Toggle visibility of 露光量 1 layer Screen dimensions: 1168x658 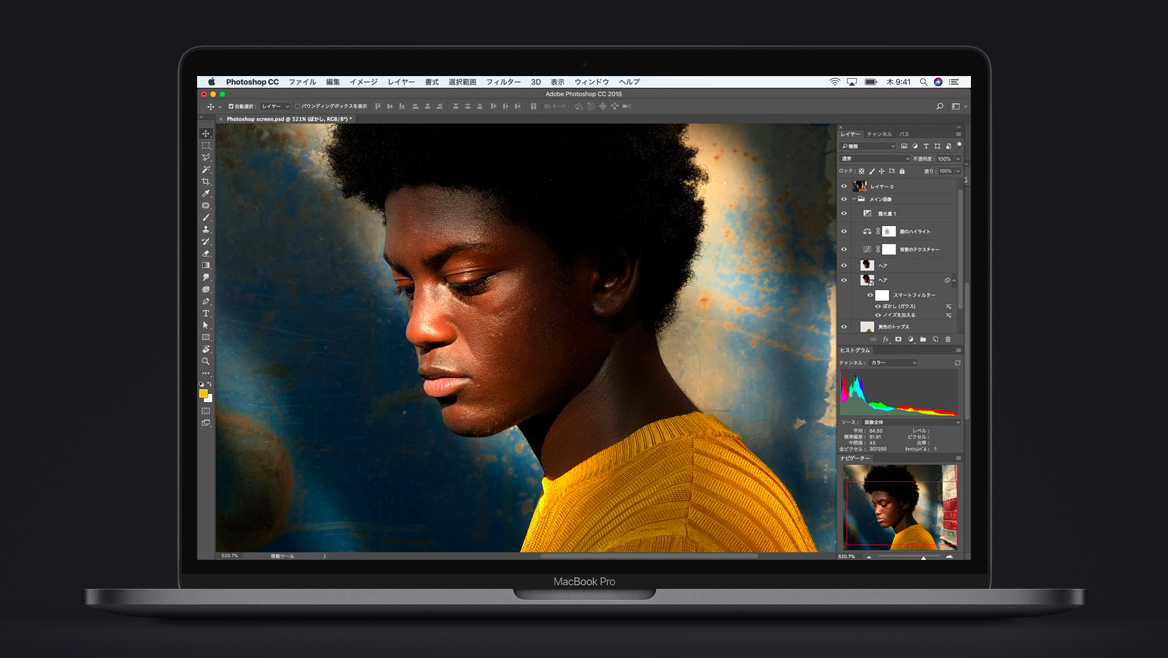pos(844,213)
